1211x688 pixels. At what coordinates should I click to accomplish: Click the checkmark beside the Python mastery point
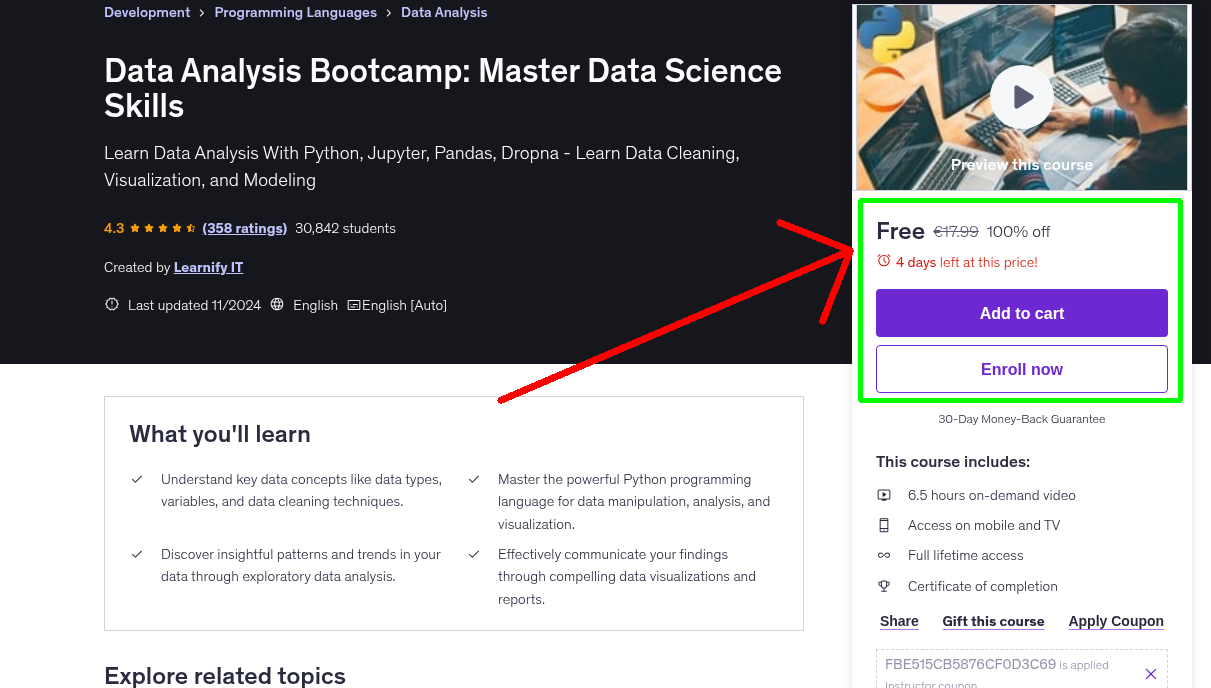(473, 479)
